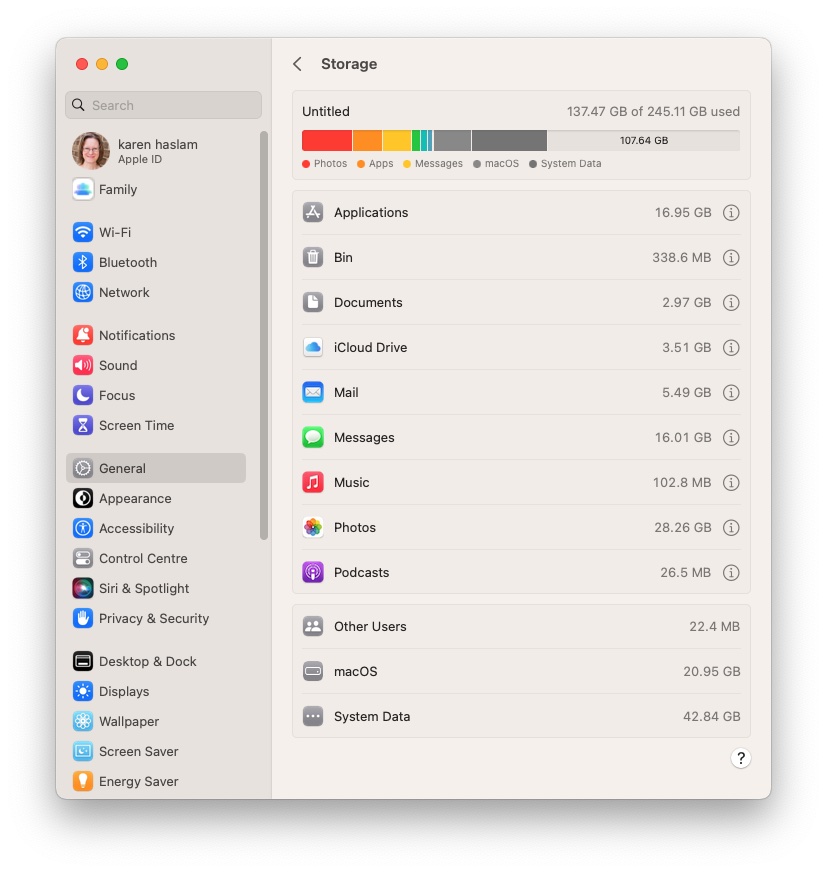Show info for Podcasts storage
The image size is (827, 873).
(731, 572)
